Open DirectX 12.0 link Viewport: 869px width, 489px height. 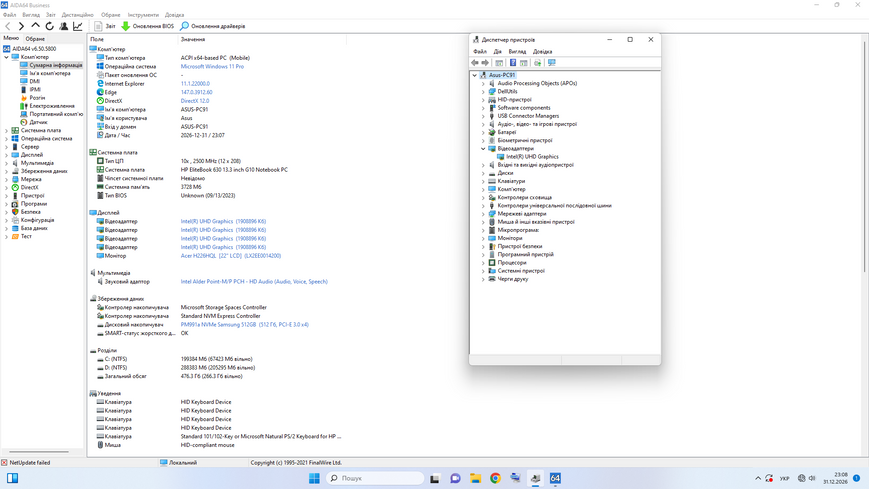[x=195, y=101]
